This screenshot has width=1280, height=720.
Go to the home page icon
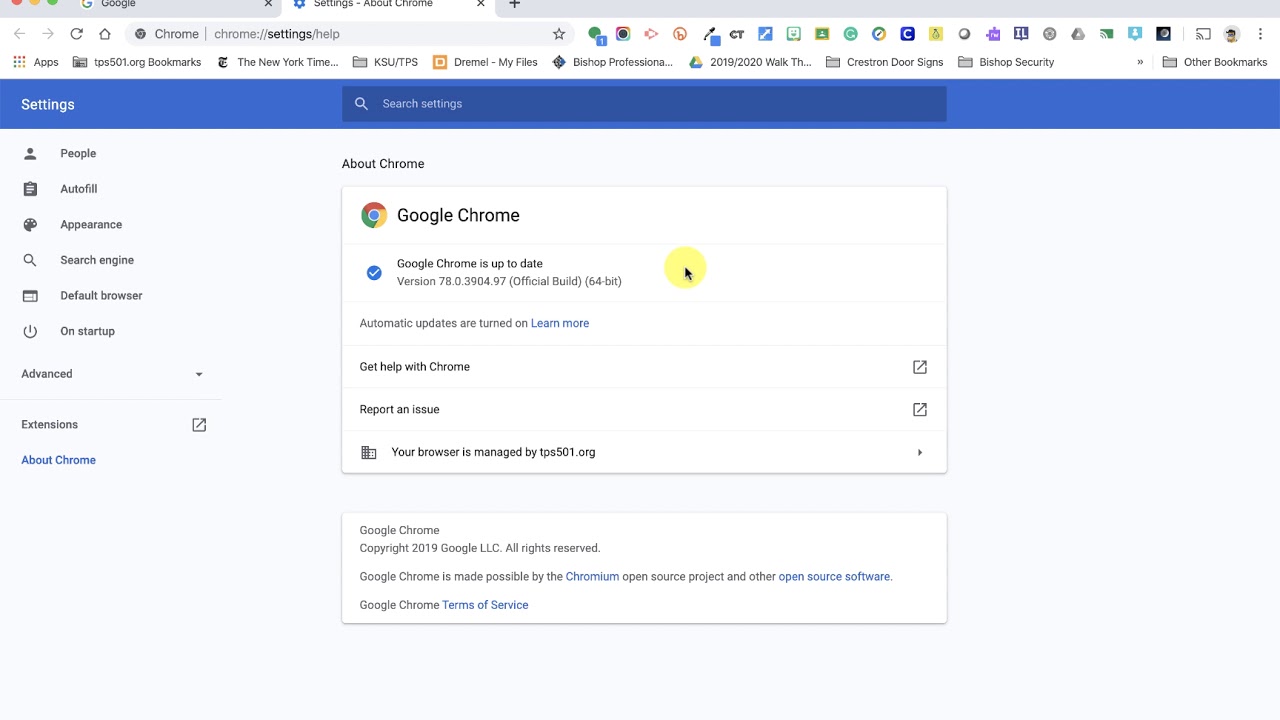(105, 34)
